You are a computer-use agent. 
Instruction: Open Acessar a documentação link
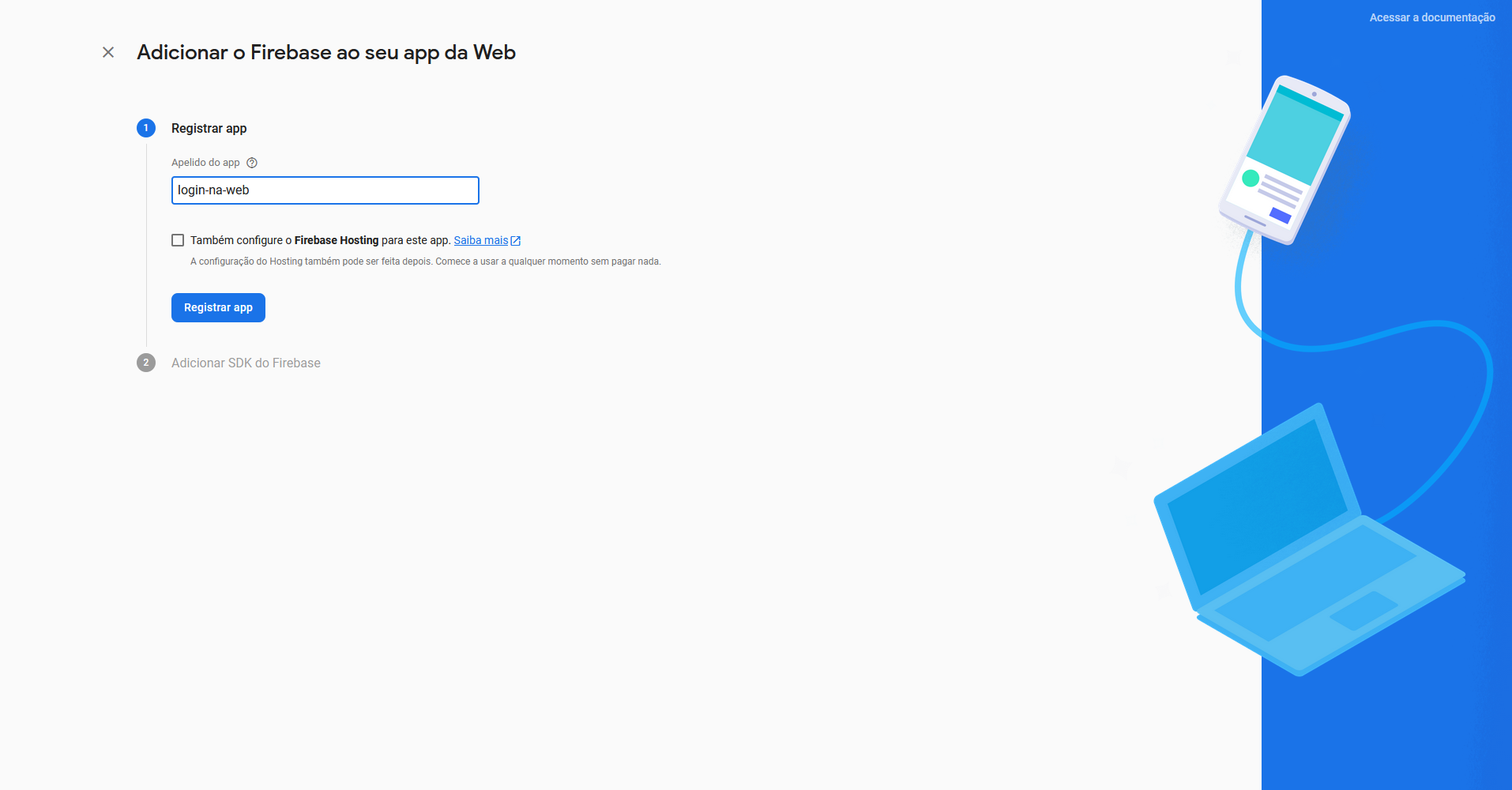(1431, 17)
